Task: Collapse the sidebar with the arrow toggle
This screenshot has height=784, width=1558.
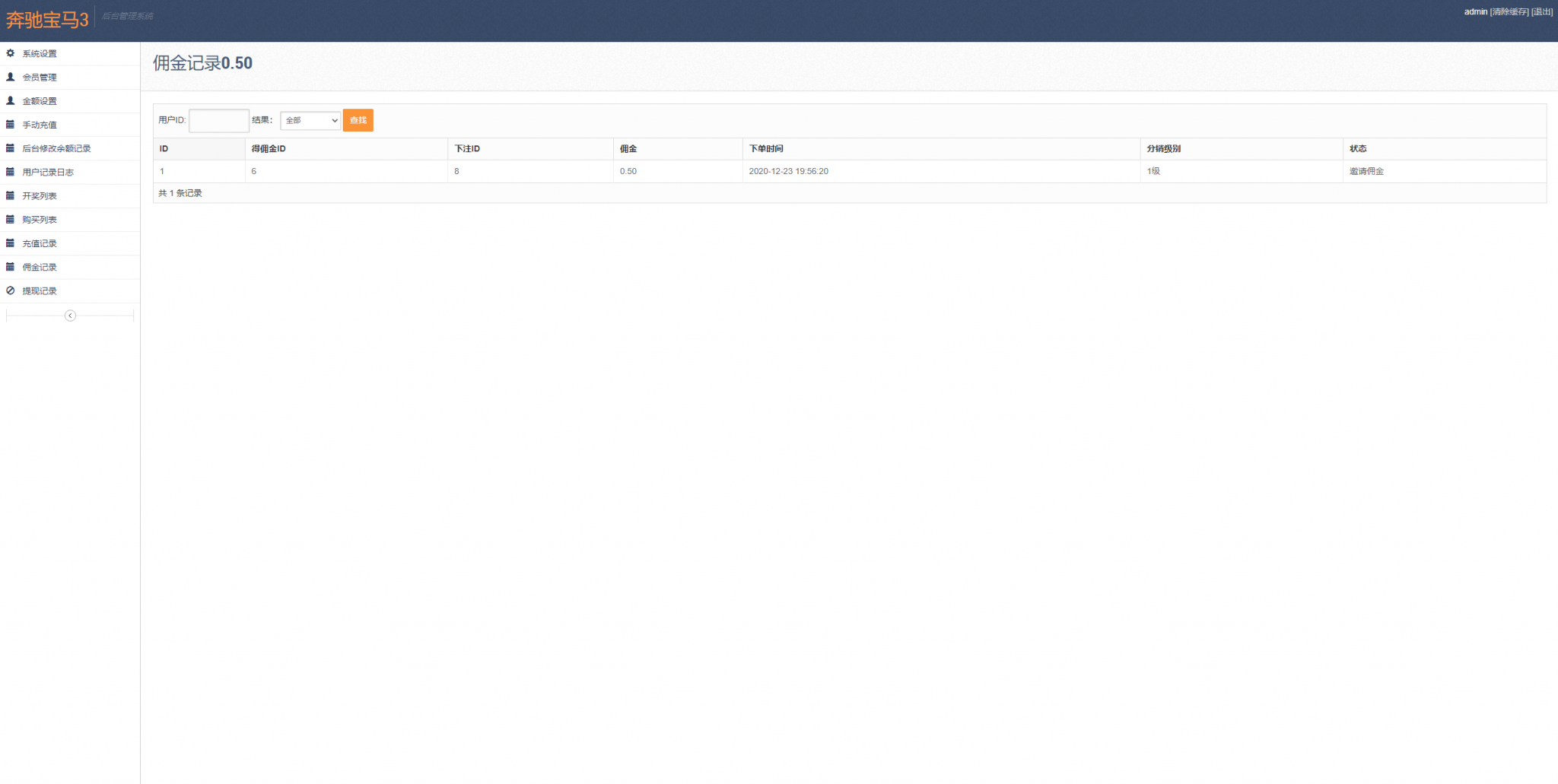Action: [x=70, y=316]
